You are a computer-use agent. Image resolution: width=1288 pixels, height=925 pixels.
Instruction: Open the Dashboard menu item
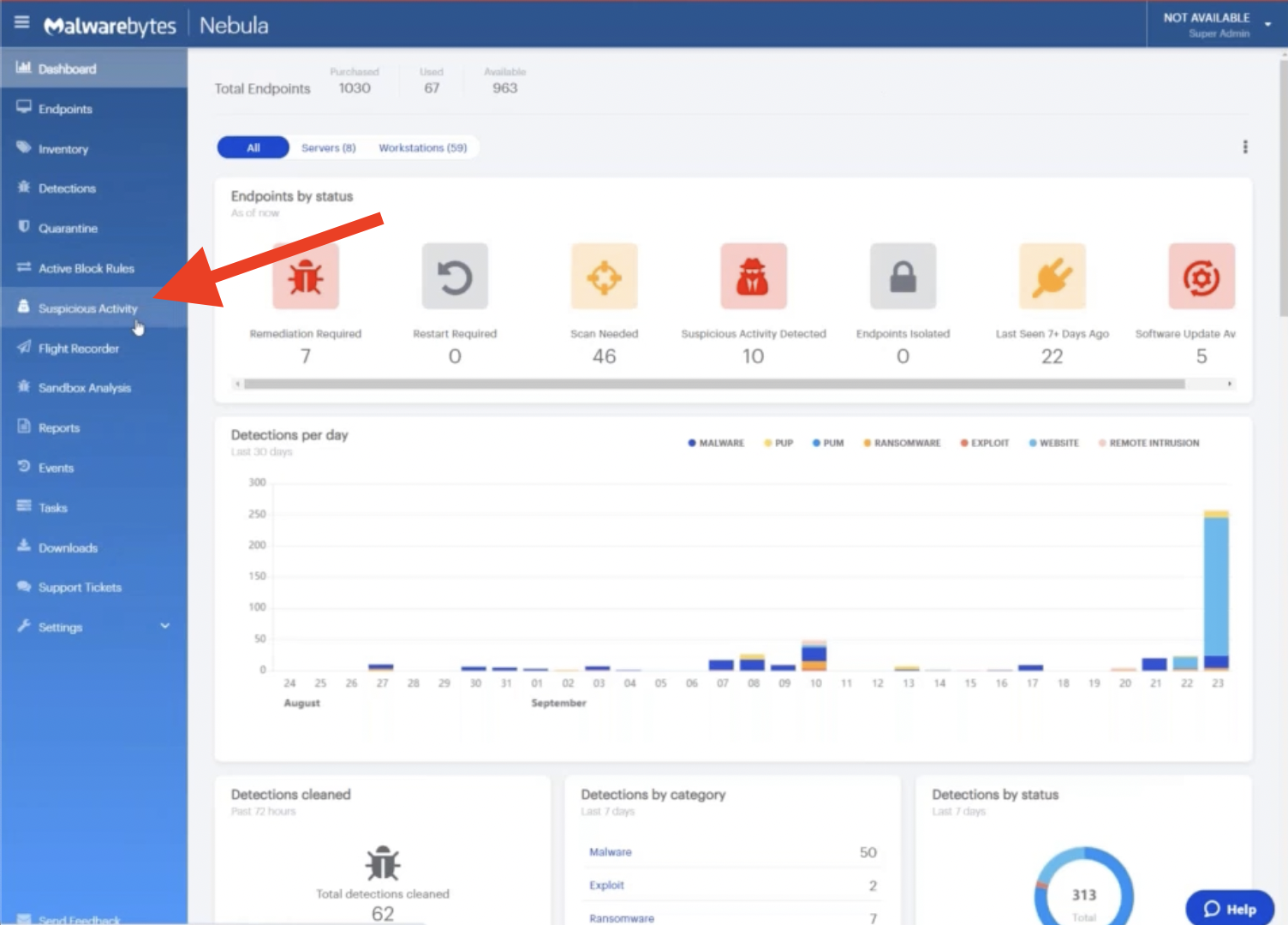(94, 69)
